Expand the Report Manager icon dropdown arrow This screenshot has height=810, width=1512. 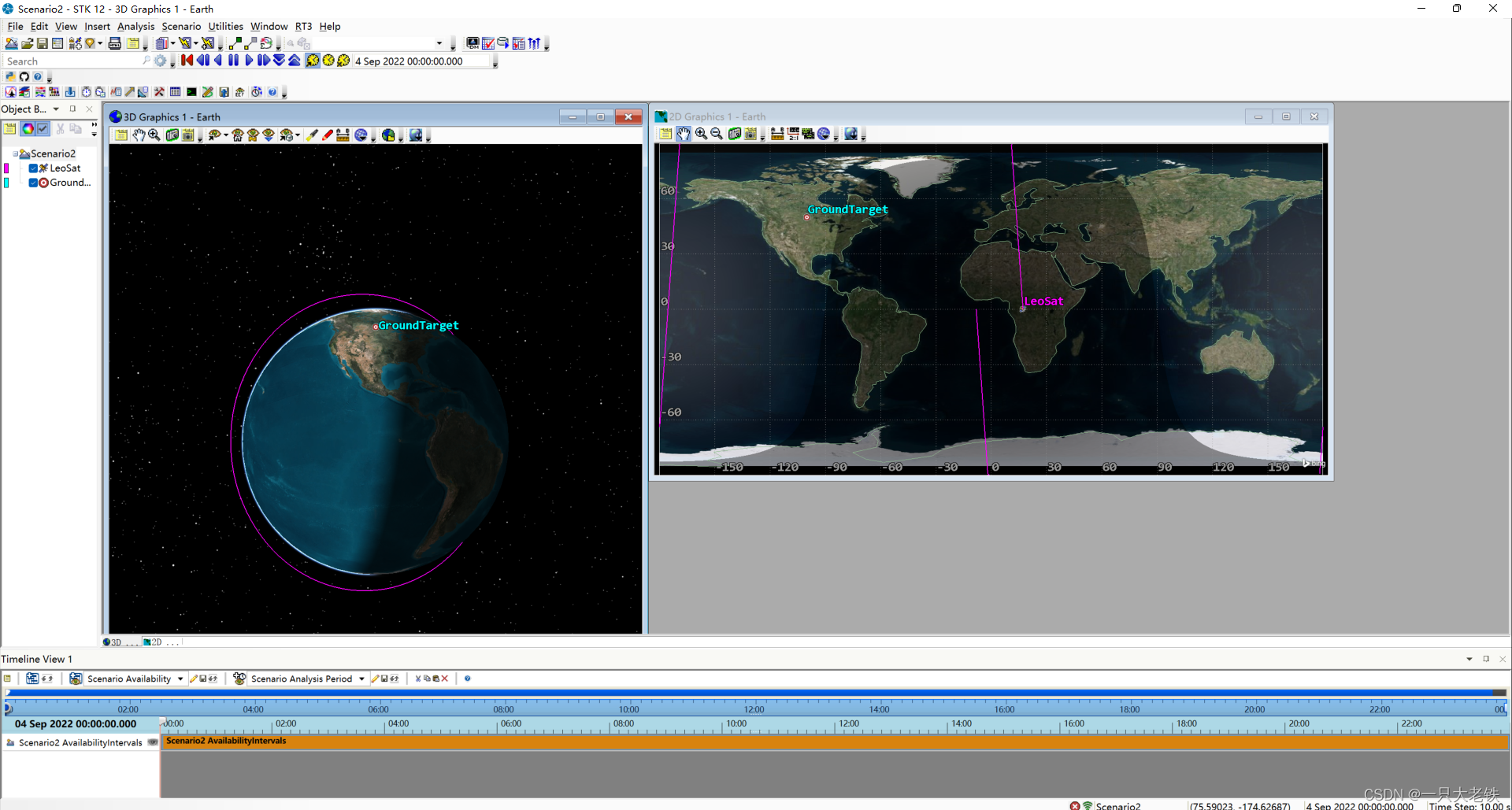coord(173,43)
